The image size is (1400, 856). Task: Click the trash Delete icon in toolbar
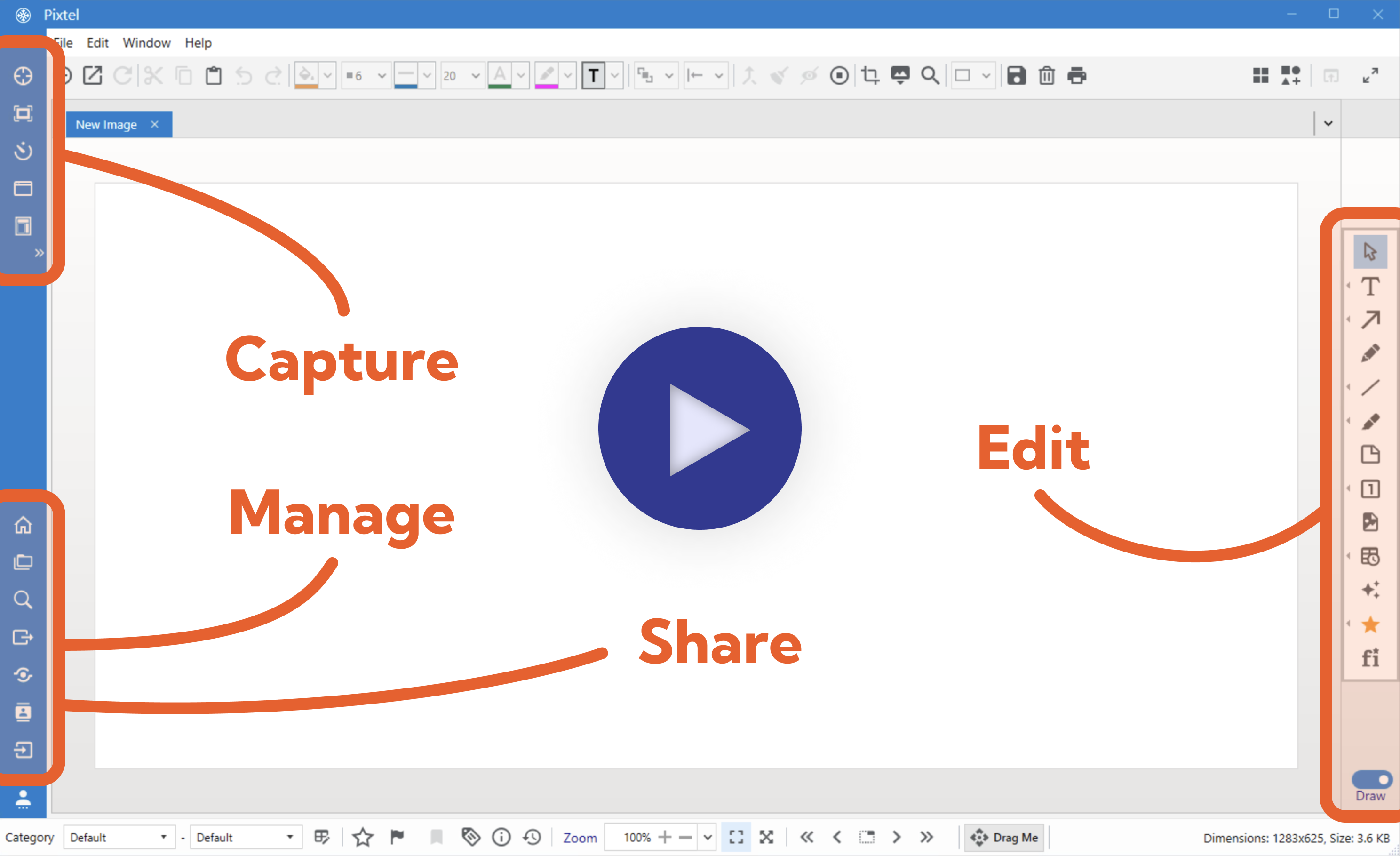[1047, 76]
